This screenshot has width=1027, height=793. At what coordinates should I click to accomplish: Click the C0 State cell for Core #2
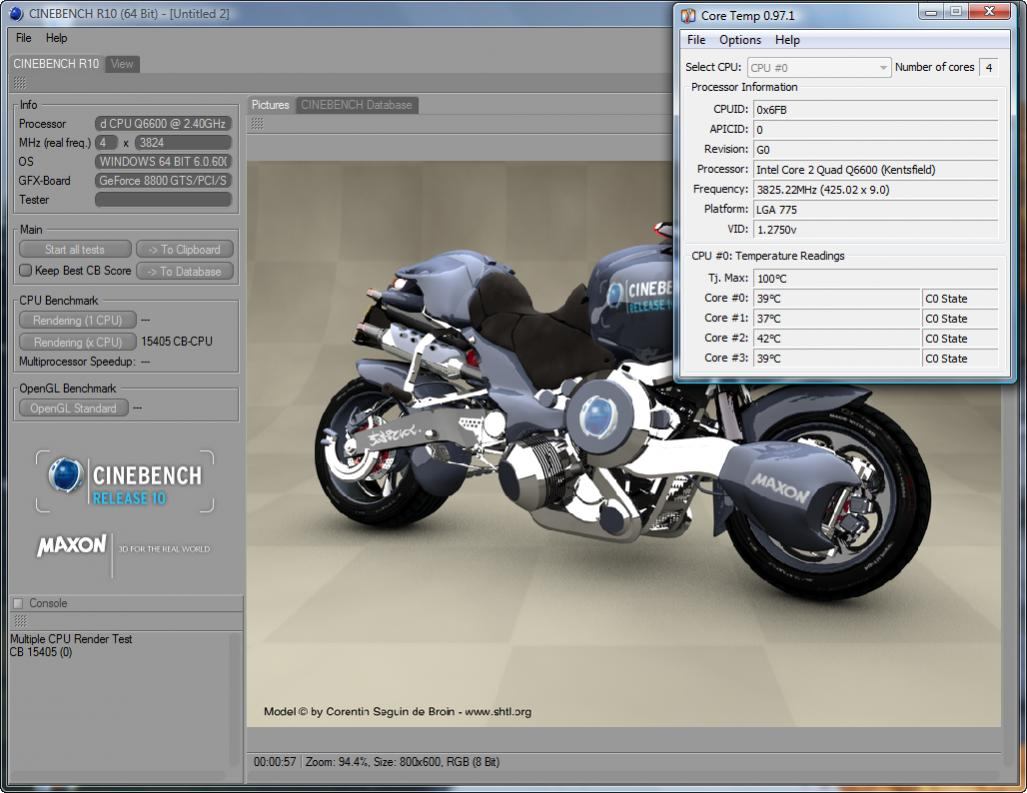click(x=960, y=339)
